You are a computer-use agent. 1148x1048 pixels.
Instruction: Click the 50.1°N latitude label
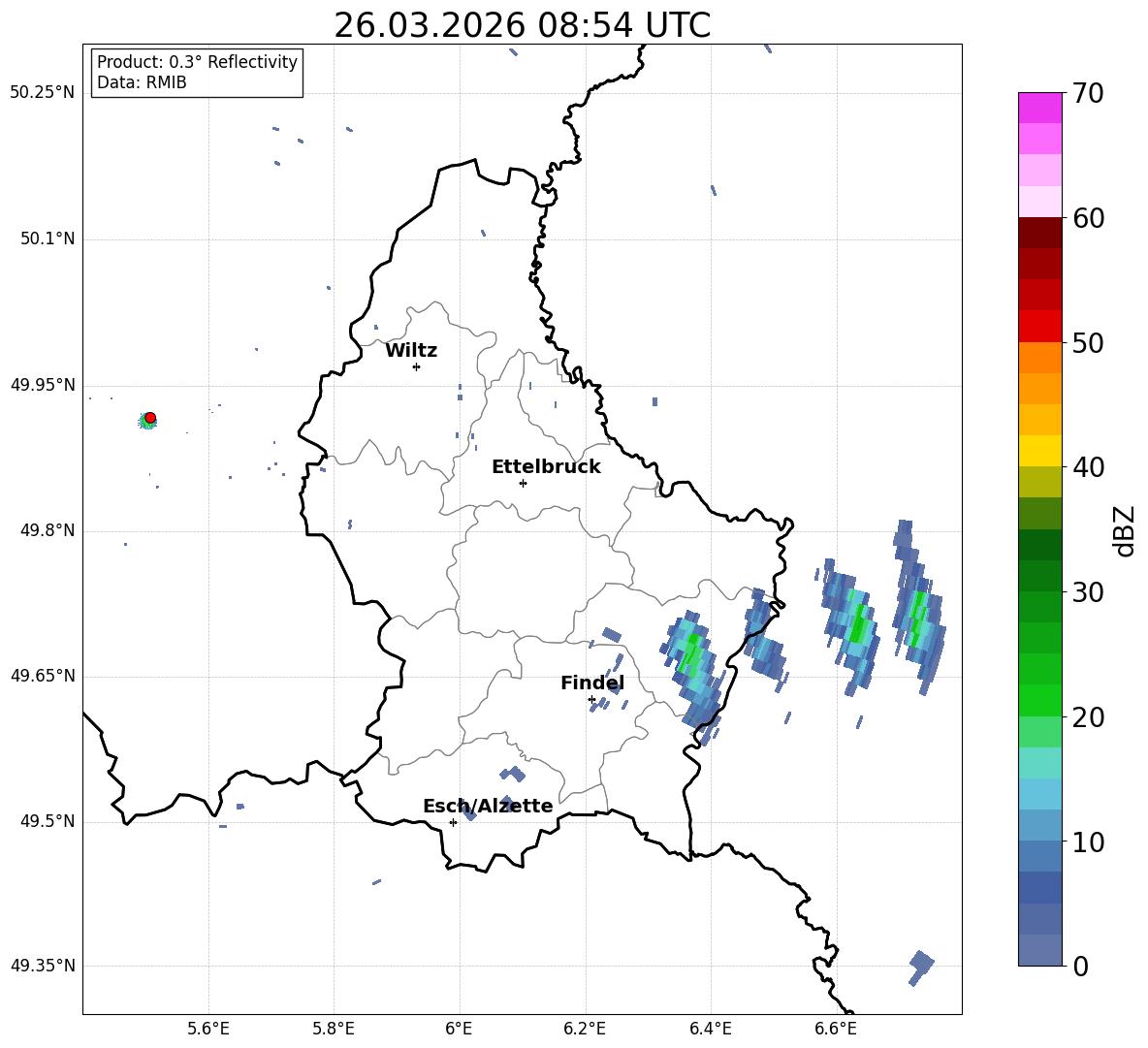48,238
